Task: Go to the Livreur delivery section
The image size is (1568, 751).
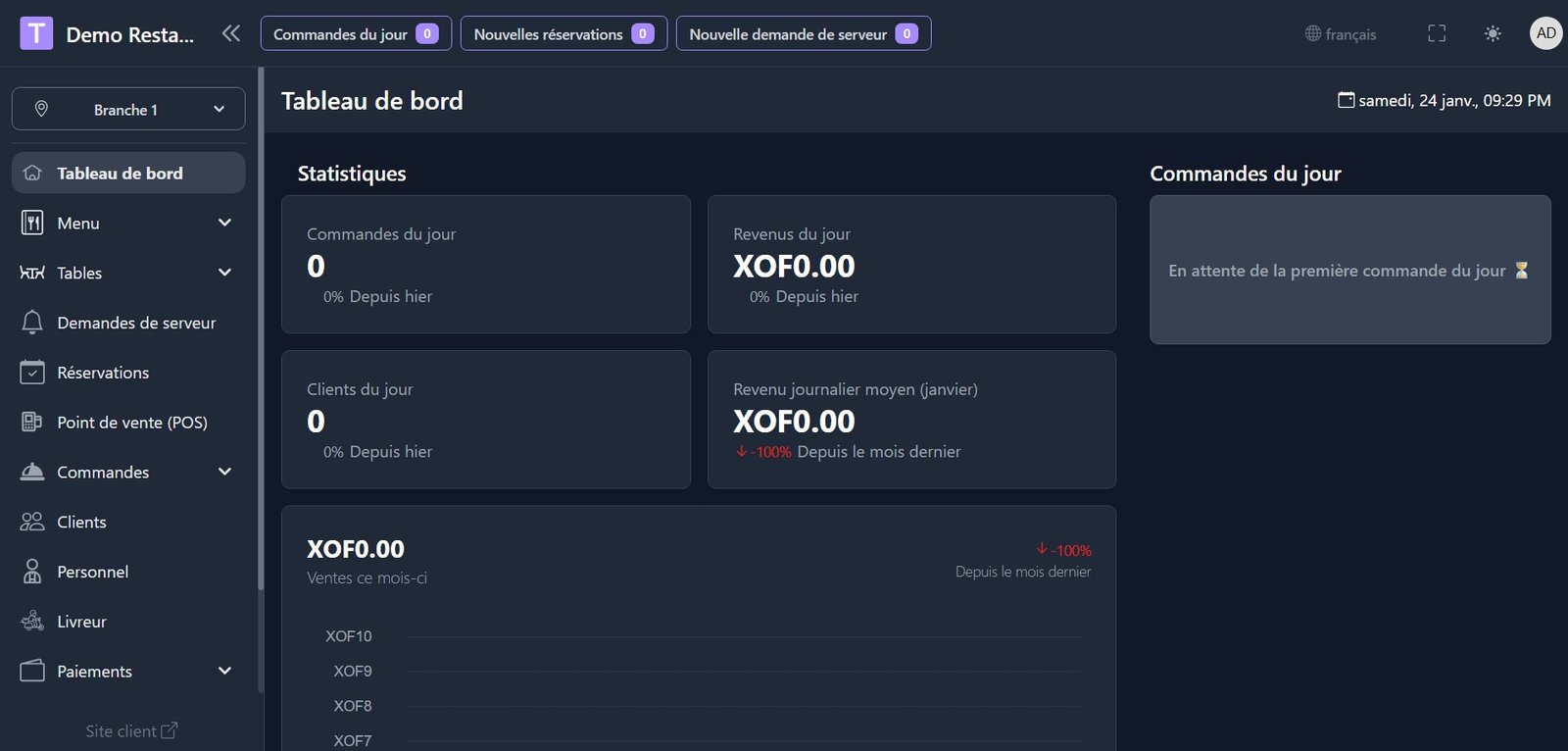Action: click(x=81, y=622)
